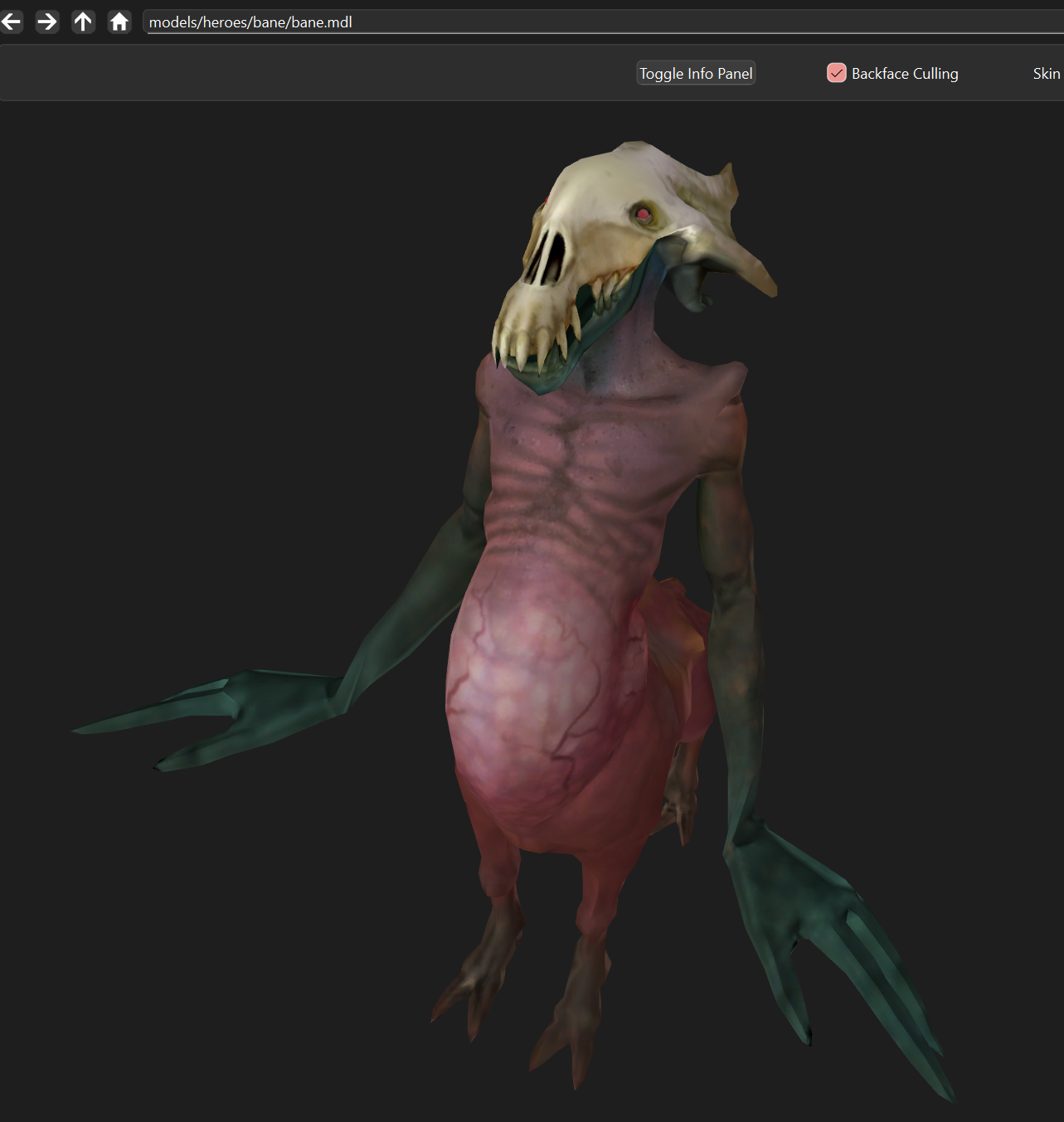
Task: Click the Toggle Info Panel button
Action: pos(696,74)
